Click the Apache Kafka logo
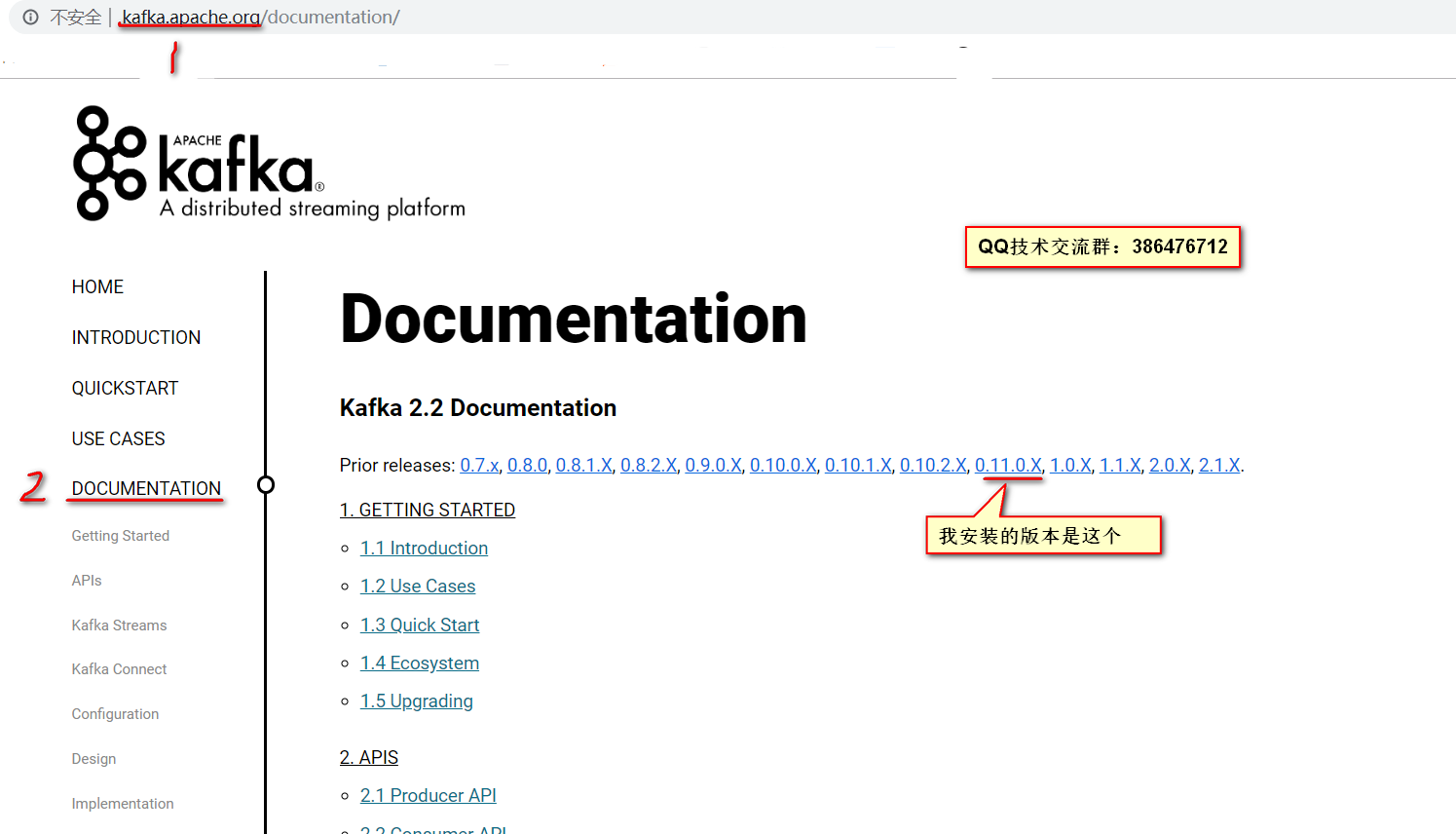1456x834 pixels. point(268,163)
